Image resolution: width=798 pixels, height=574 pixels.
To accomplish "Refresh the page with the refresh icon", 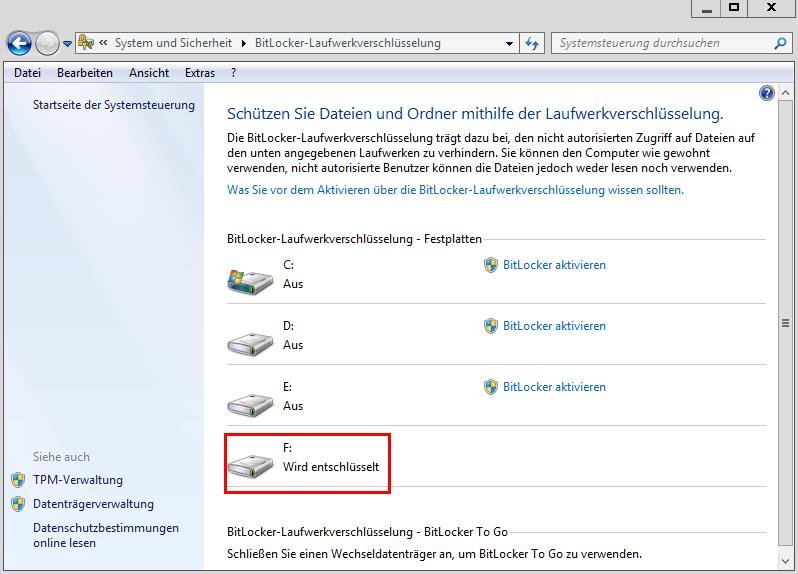I will [x=532, y=43].
